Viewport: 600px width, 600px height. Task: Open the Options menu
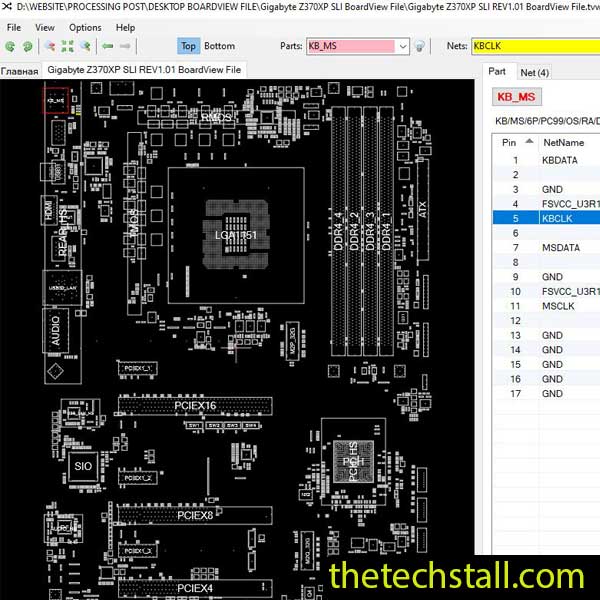coord(85,27)
